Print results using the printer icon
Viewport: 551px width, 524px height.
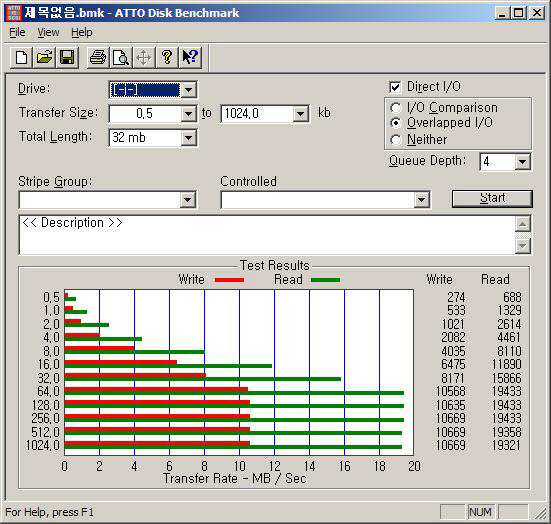pos(98,57)
